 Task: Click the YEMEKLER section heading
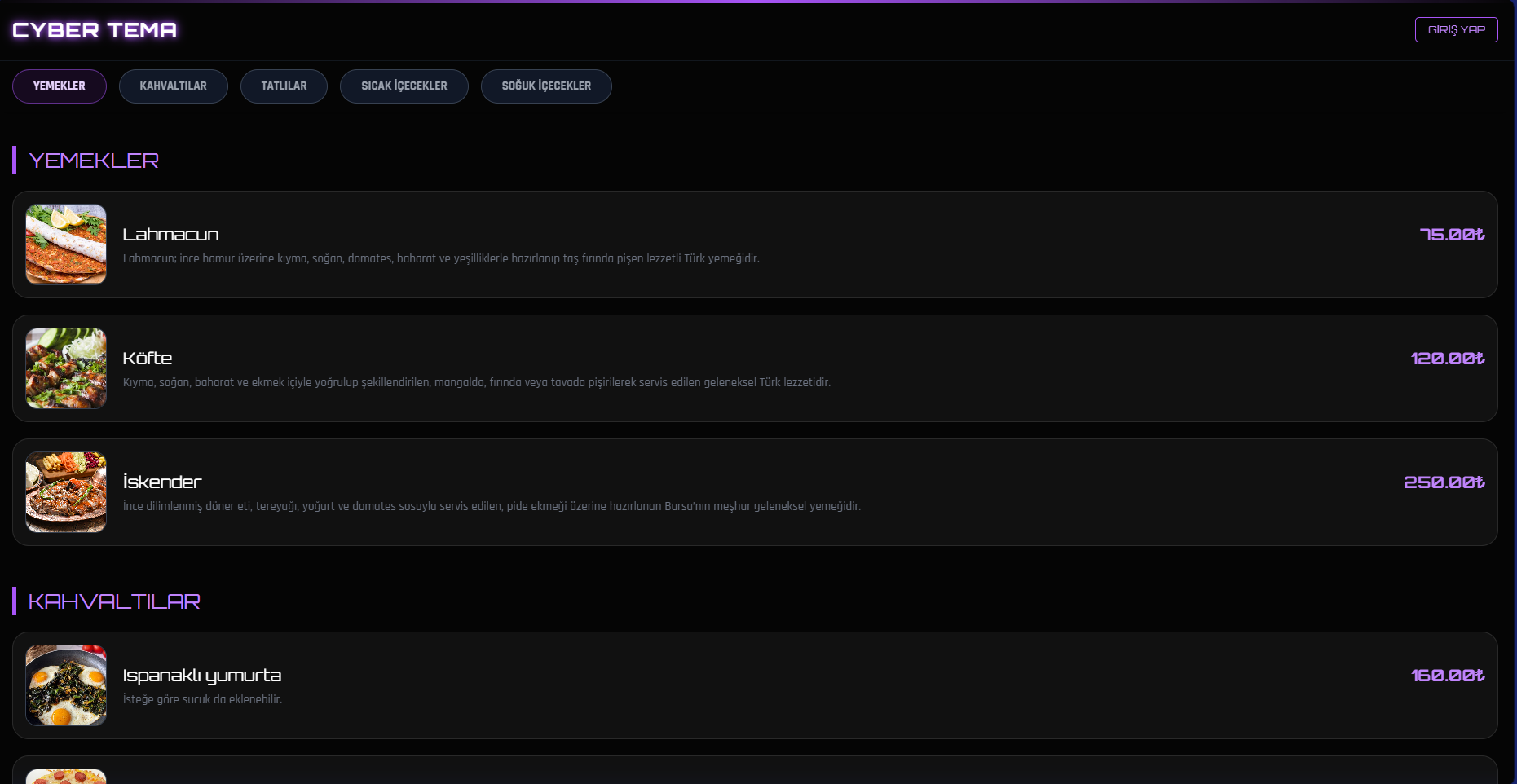(94, 160)
